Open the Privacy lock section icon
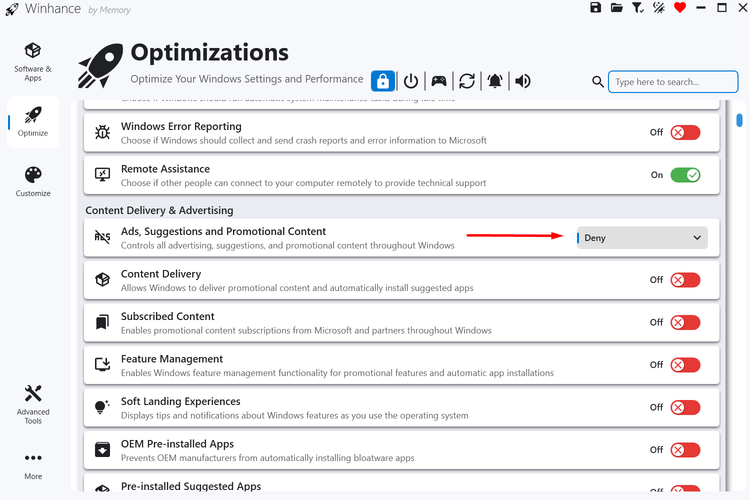Image resolution: width=750 pixels, height=500 pixels. (x=382, y=81)
